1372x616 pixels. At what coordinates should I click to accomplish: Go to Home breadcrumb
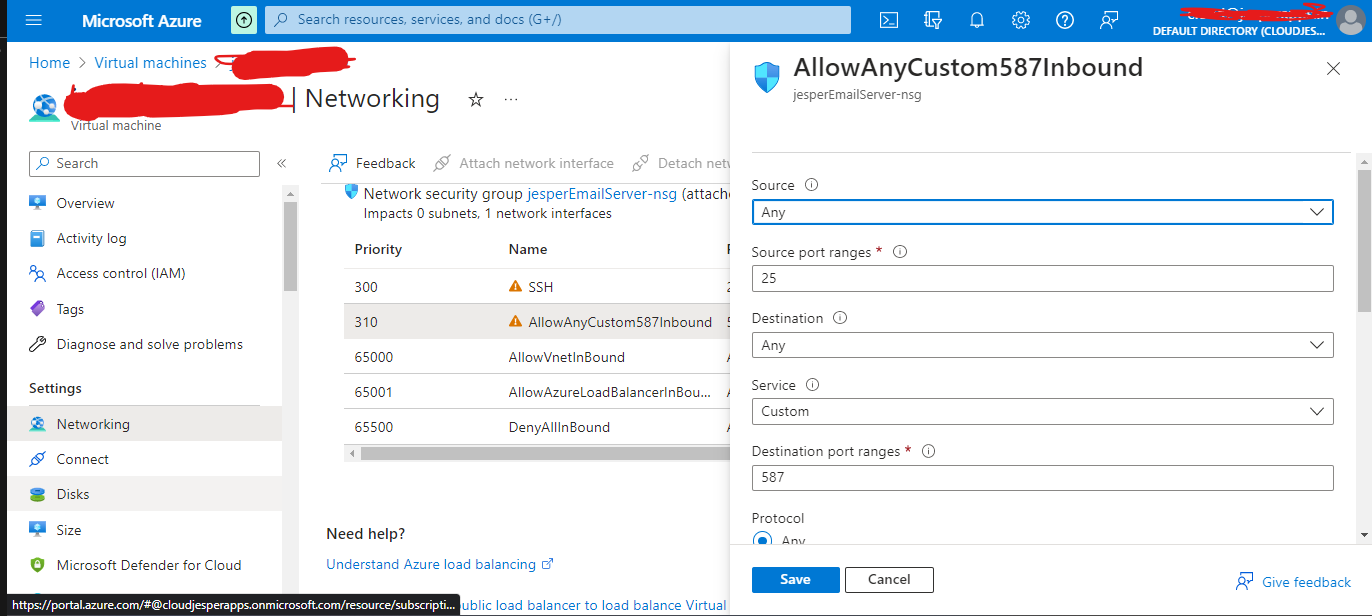click(x=50, y=63)
